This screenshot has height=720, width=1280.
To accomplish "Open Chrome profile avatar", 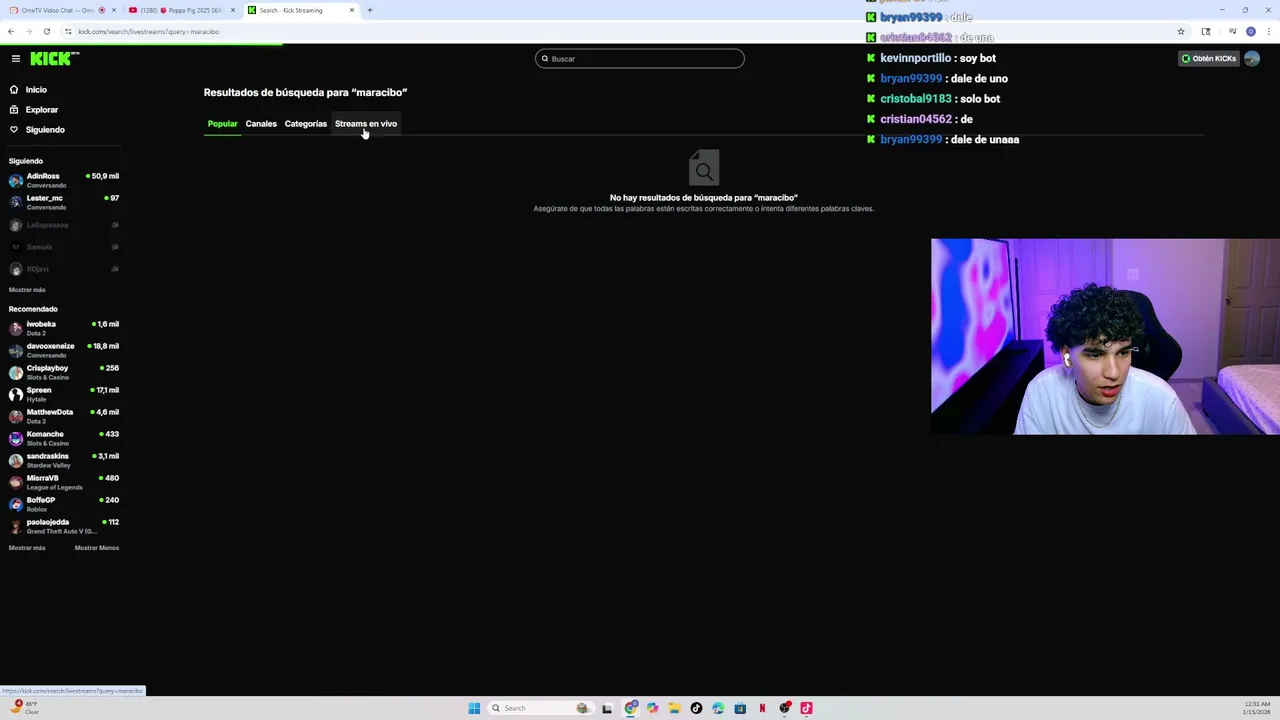I will 1251,32.
